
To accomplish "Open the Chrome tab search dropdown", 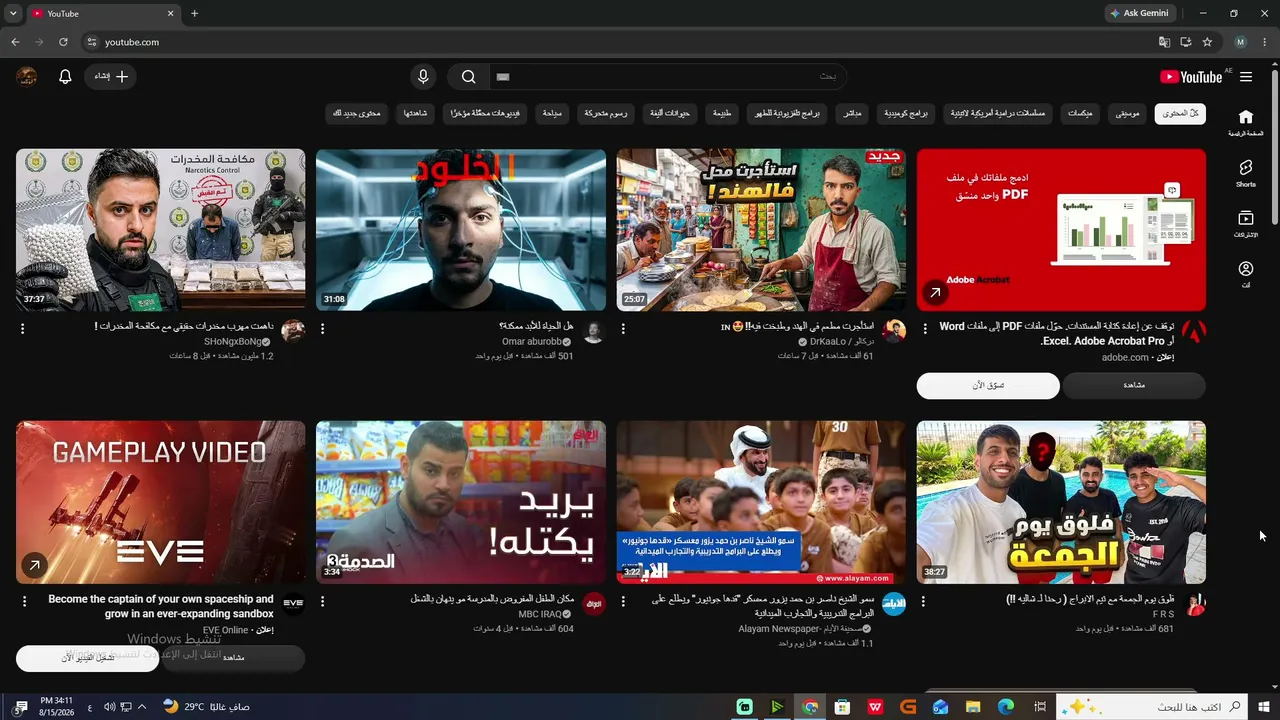I will pos(13,13).
